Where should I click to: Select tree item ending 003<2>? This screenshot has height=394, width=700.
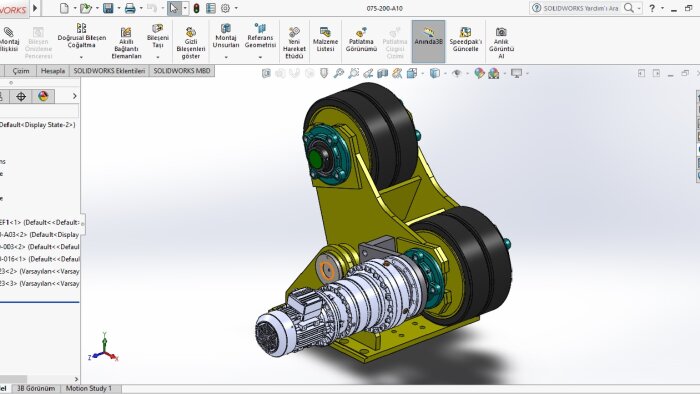tap(39, 246)
